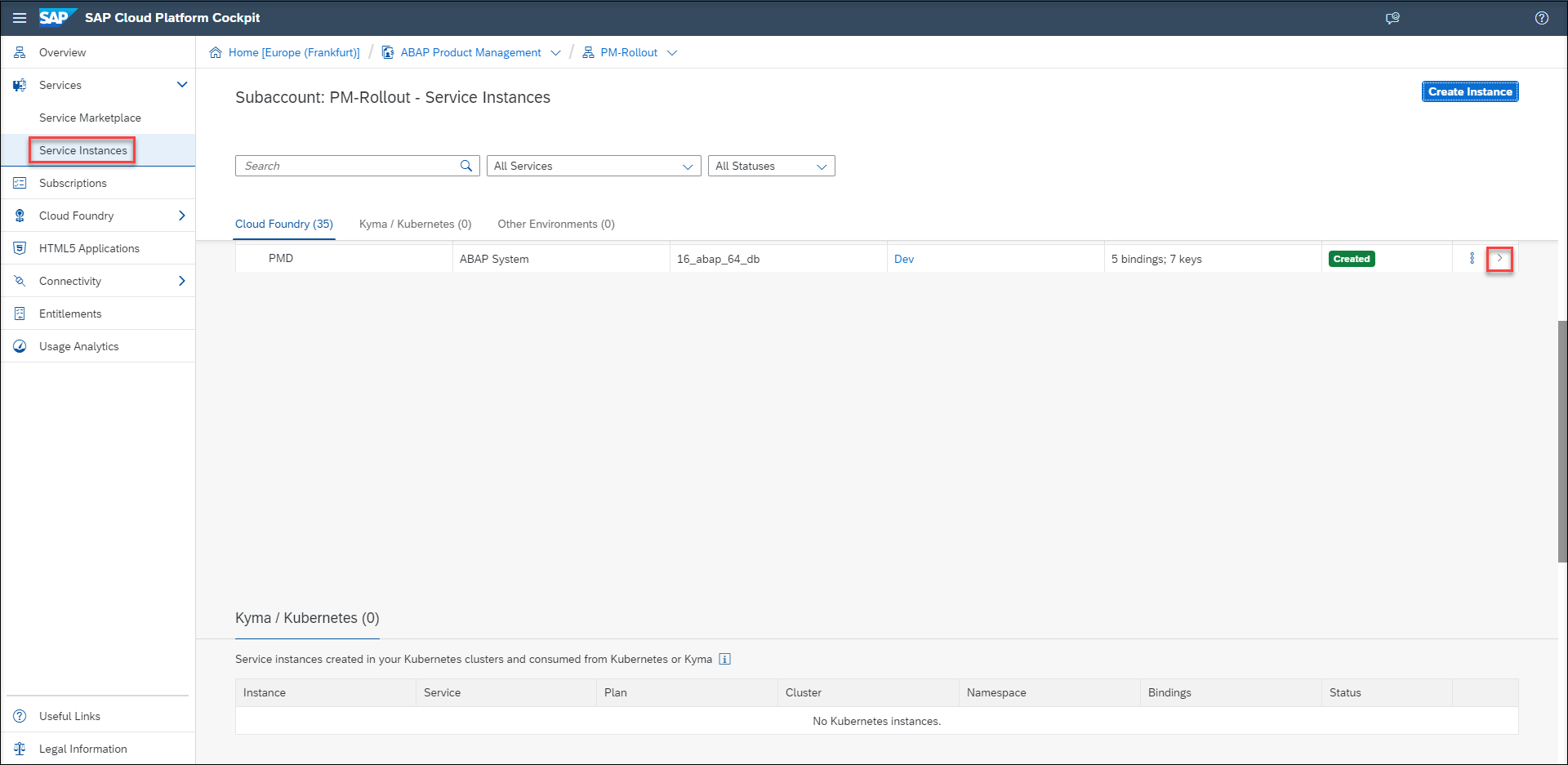Image resolution: width=1568 pixels, height=765 pixels.
Task: Click the ABAP Product Management breadcrumb icon
Action: (x=388, y=52)
